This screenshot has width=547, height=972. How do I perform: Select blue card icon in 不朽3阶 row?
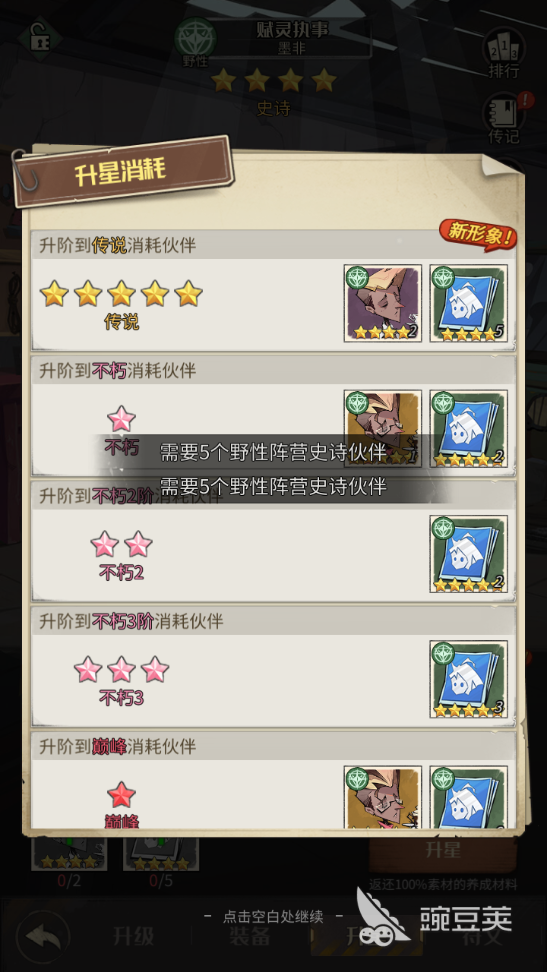point(469,679)
